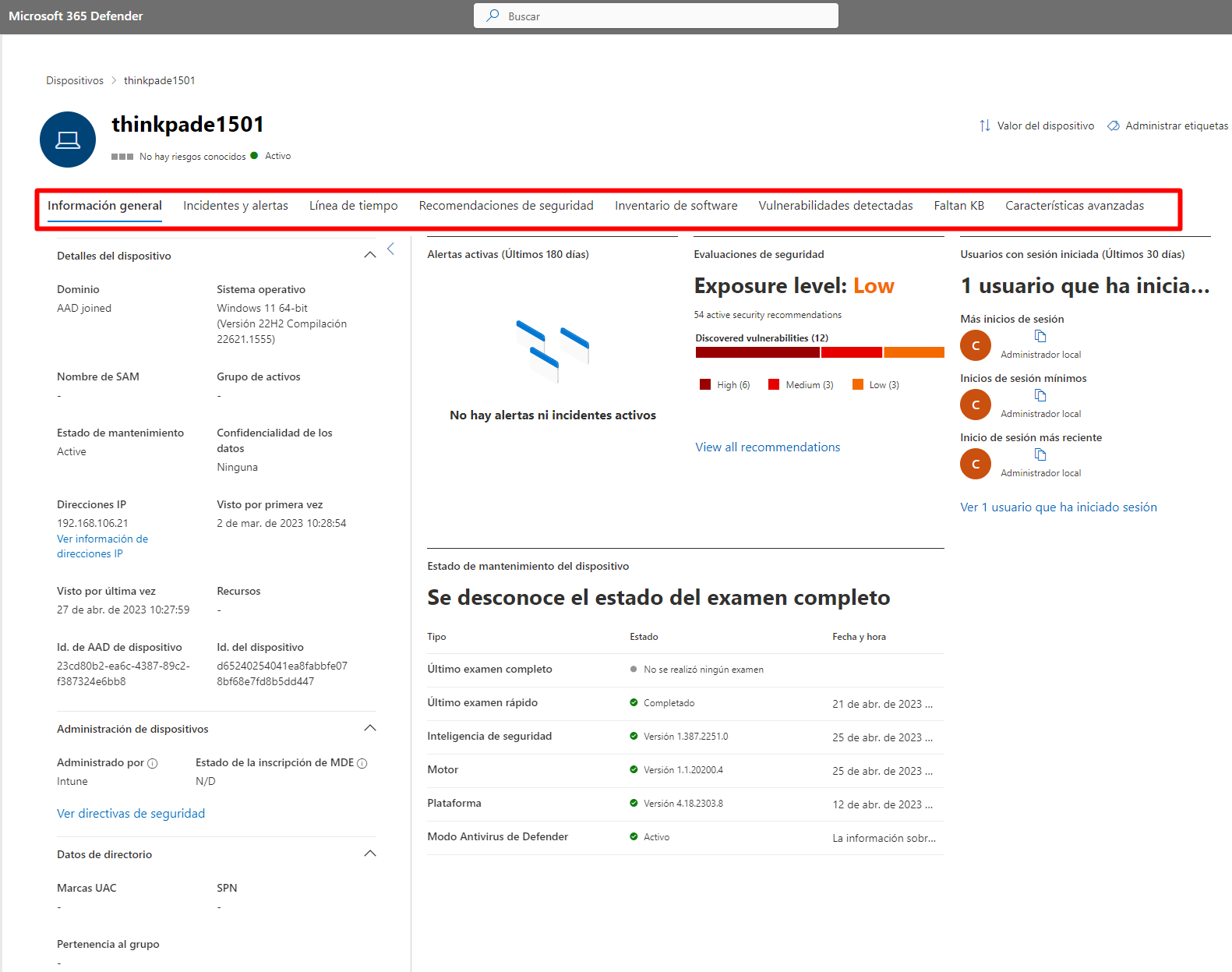Click info icon next to Estado de la inscripción de MDE

click(362, 763)
